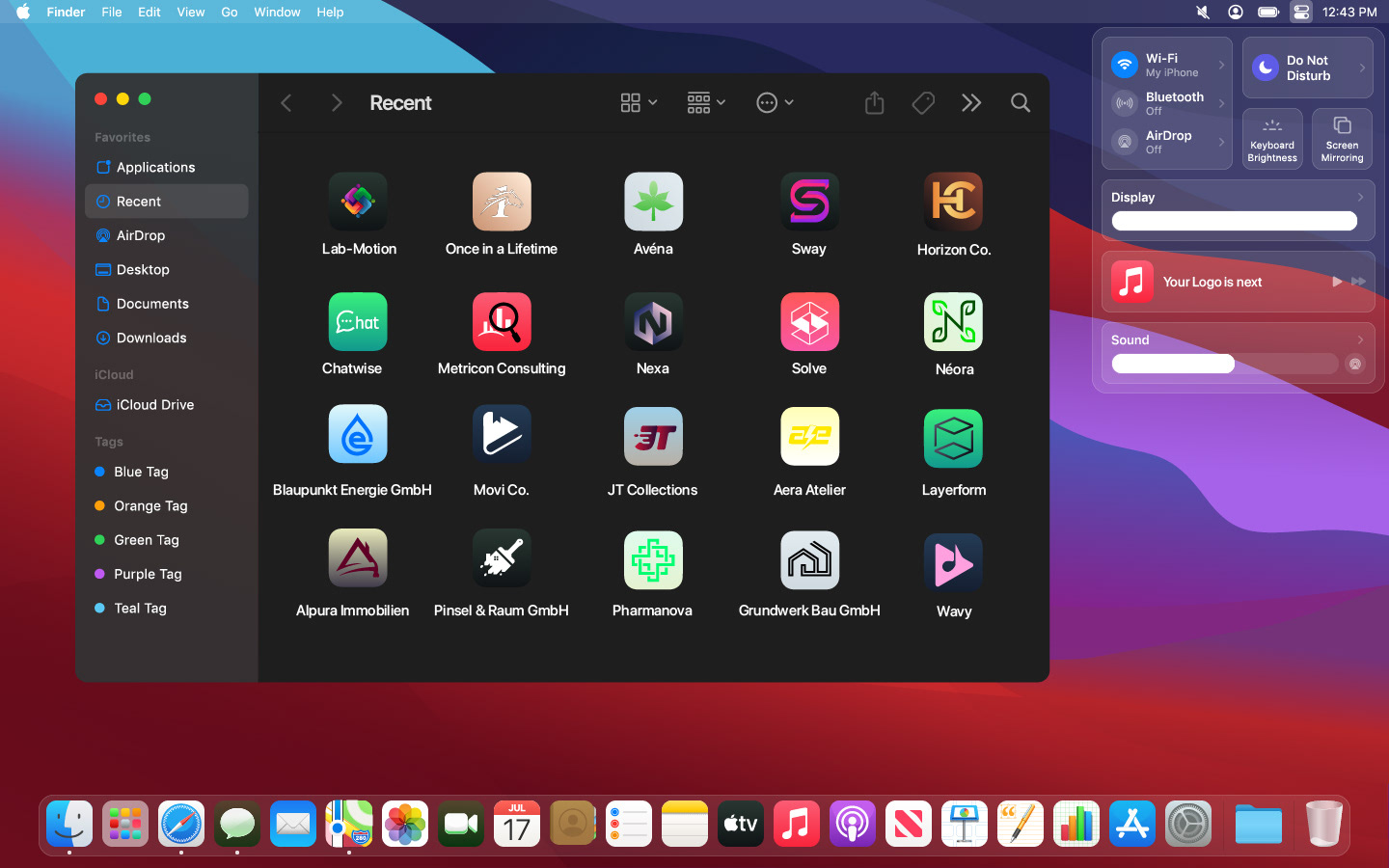Go back with the Finder back arrow

pyautogui.click(x=286, y=102)
